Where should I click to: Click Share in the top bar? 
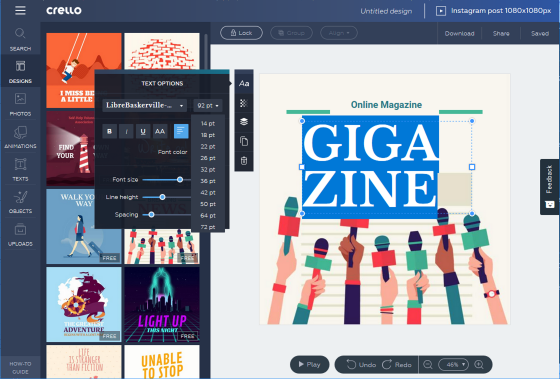point(501,33)
